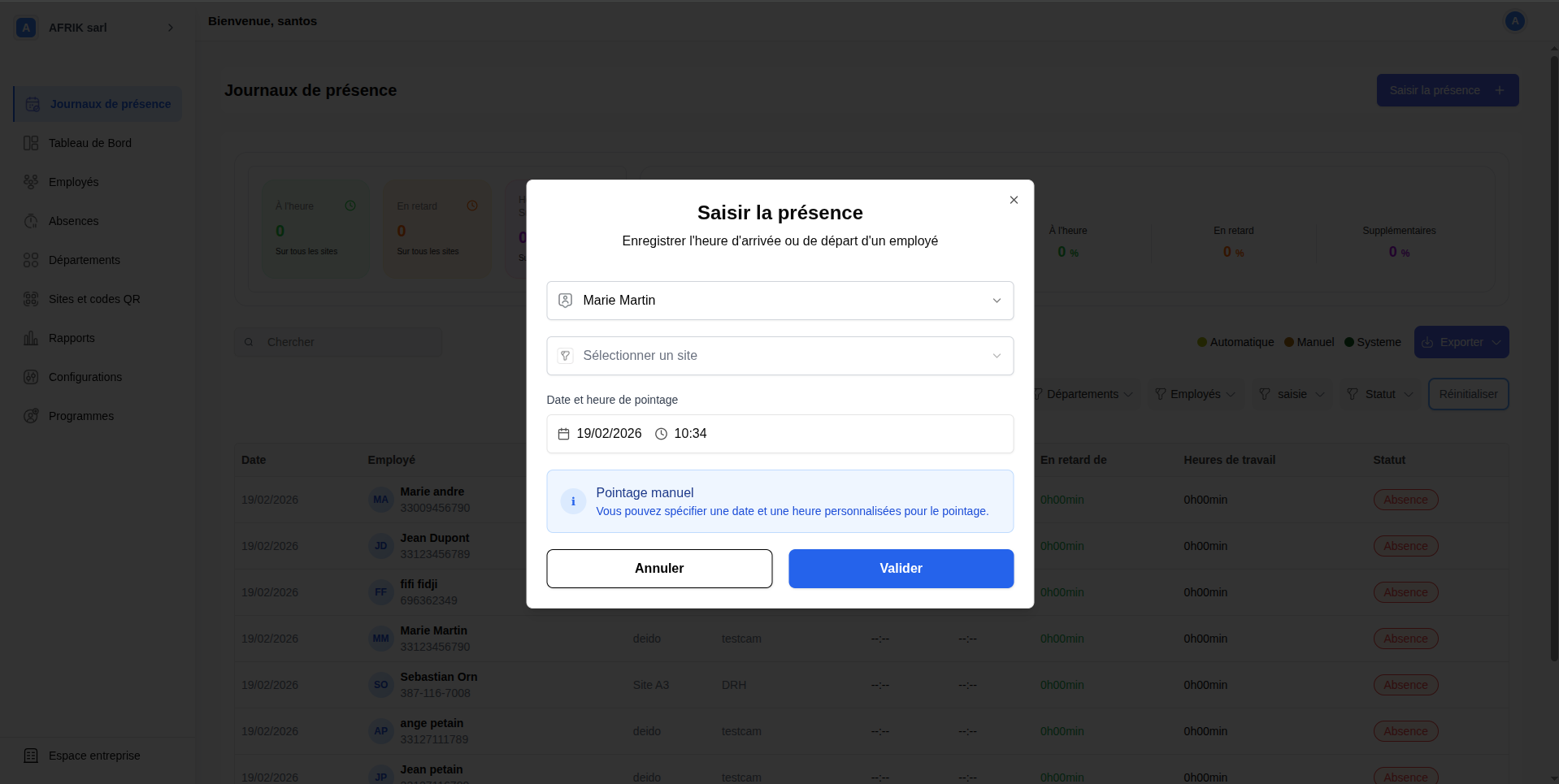Screen dimensions: 1559x784
Task: Click the Absences sidebar icon
Action: (x=31, y=221)
